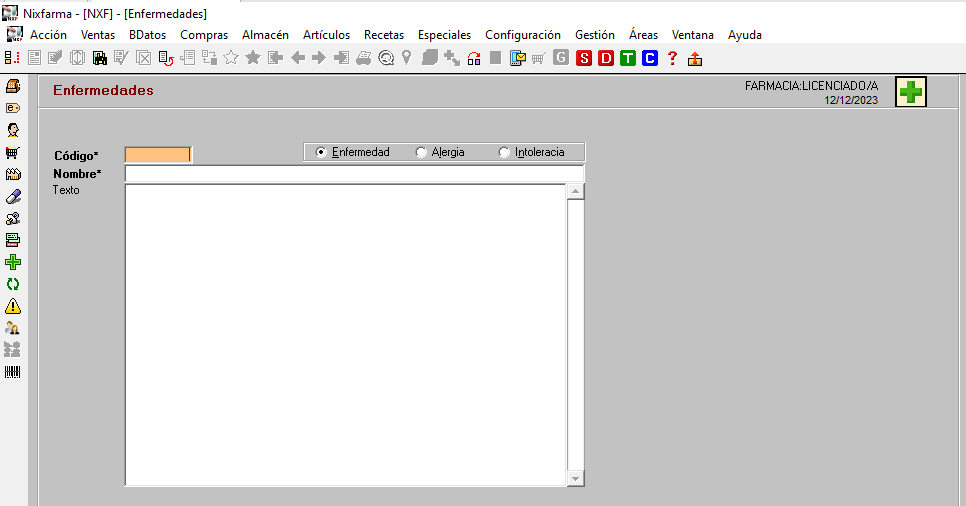Click the red S toolbar button
This screenshot has width=966, height=506.
point(583,59)
